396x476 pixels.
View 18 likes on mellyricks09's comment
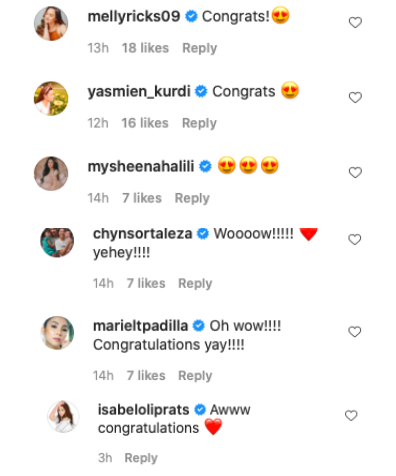[145, 48]
